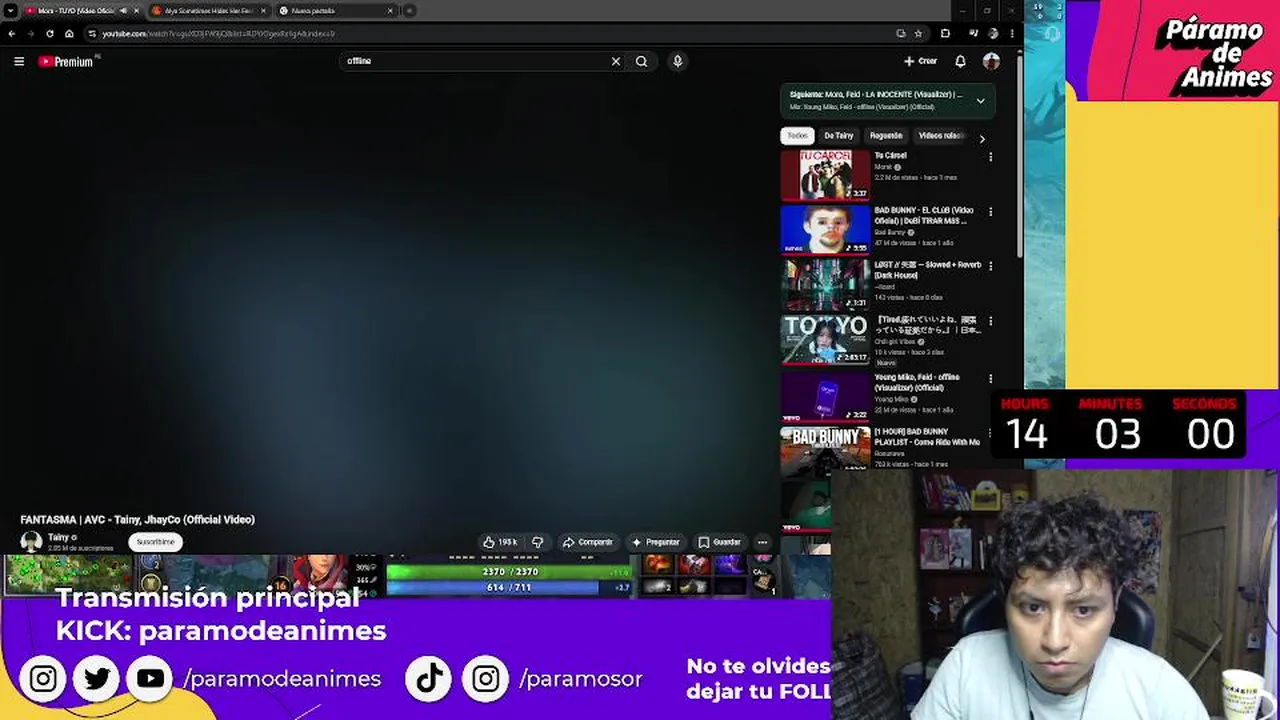Screen dimensions: 1280x720
Task: Start voice search with microphone
Action: coord(677,61)
